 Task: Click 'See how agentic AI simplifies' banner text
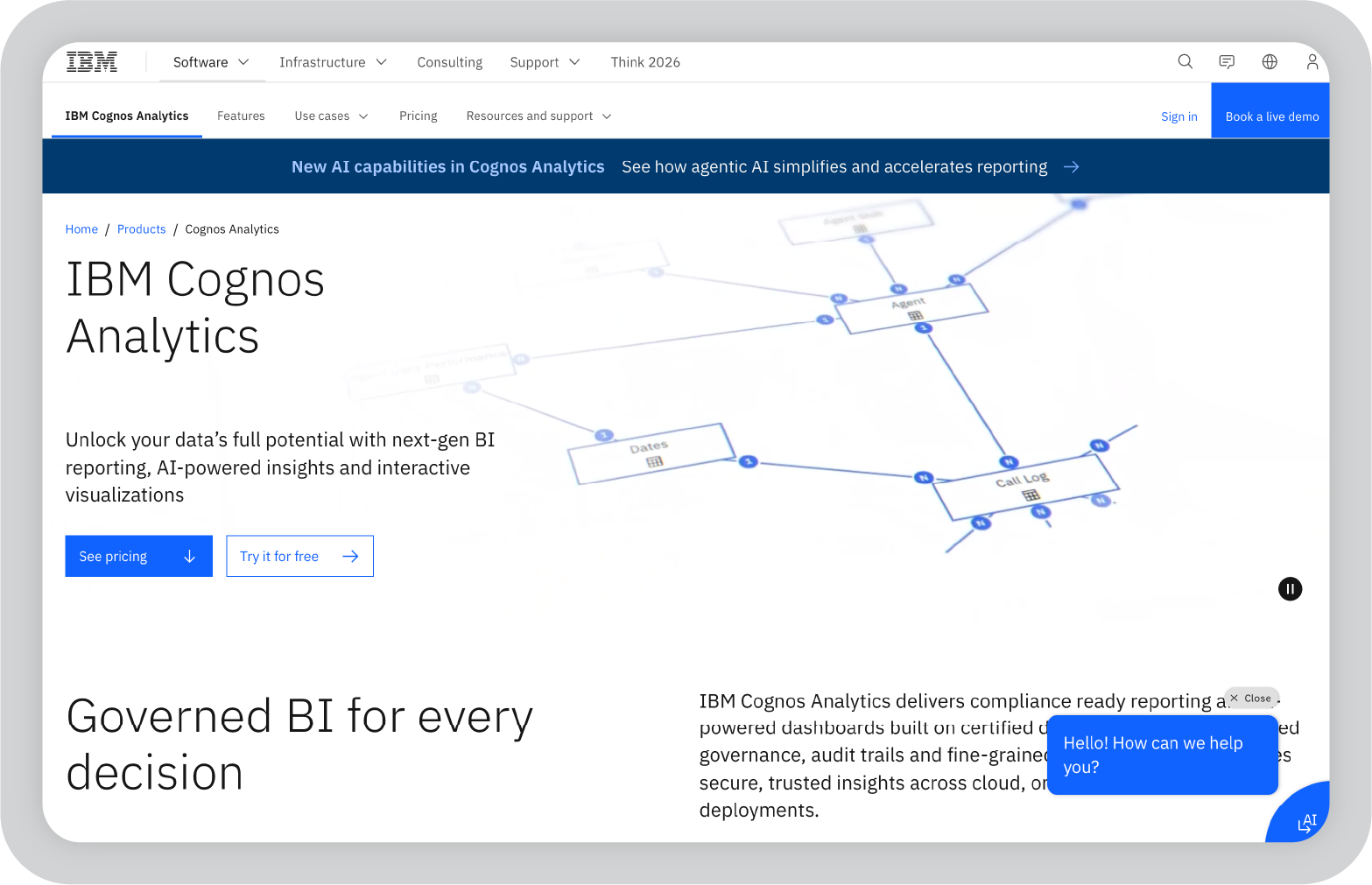[834, 167]
